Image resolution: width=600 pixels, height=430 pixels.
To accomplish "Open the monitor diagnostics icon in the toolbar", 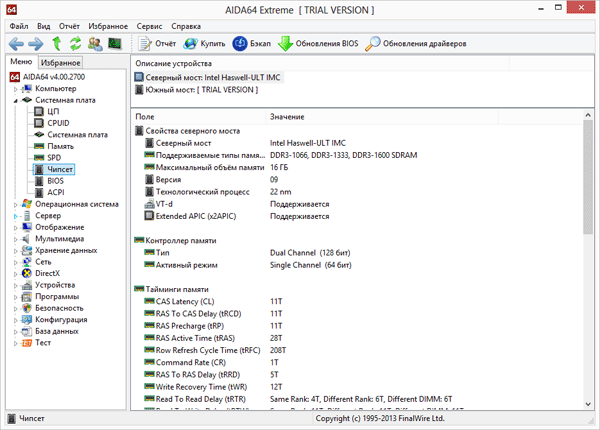I will point(114,44).
